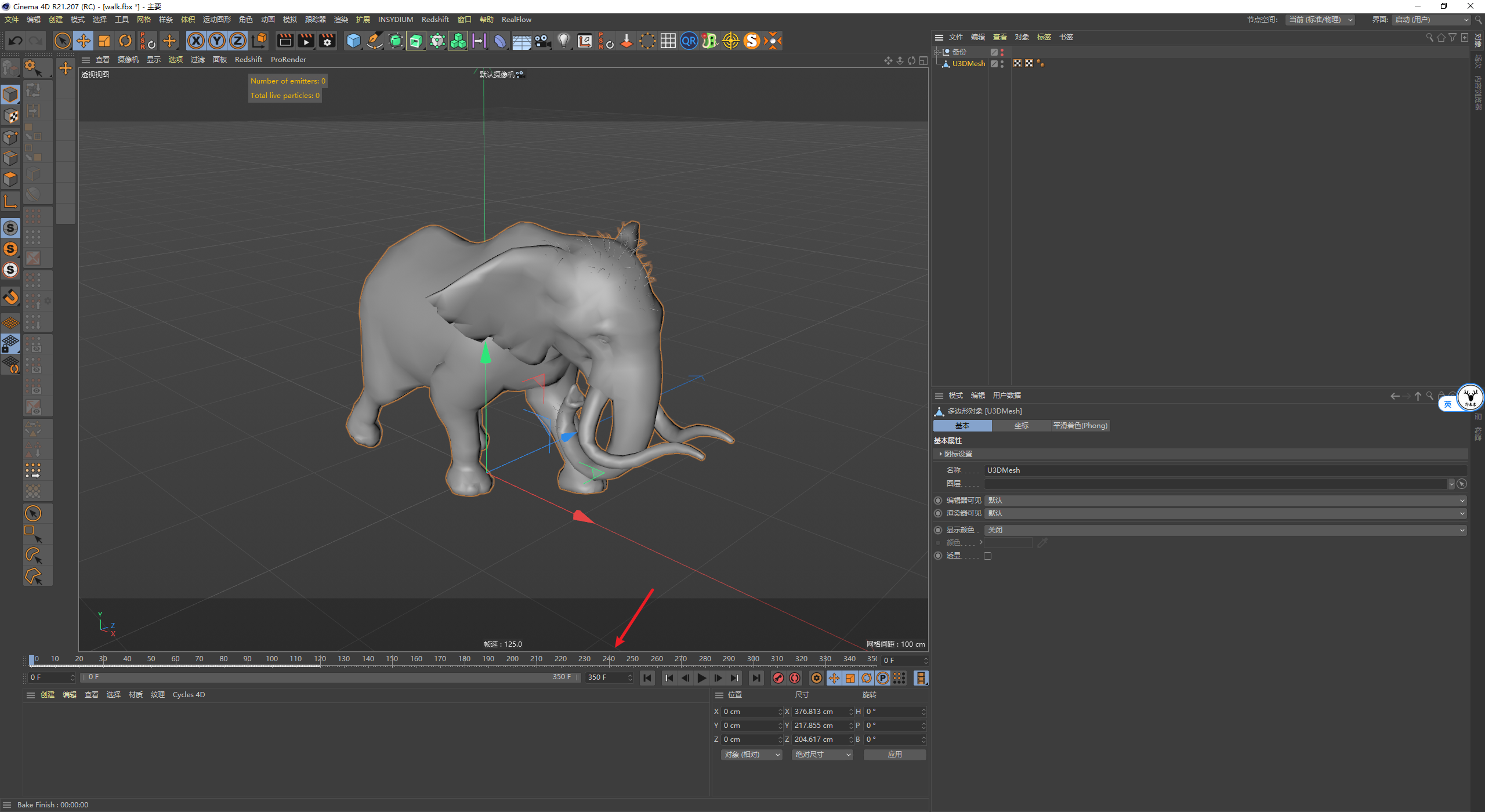Open the 运动图形 menu
This screenshot has height=812, width=1485.
tap(216, 20)
